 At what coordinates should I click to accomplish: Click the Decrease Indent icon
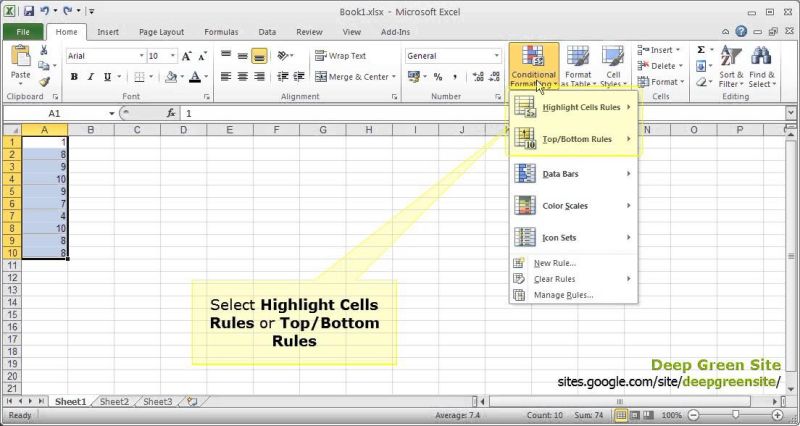coord(282,77)
